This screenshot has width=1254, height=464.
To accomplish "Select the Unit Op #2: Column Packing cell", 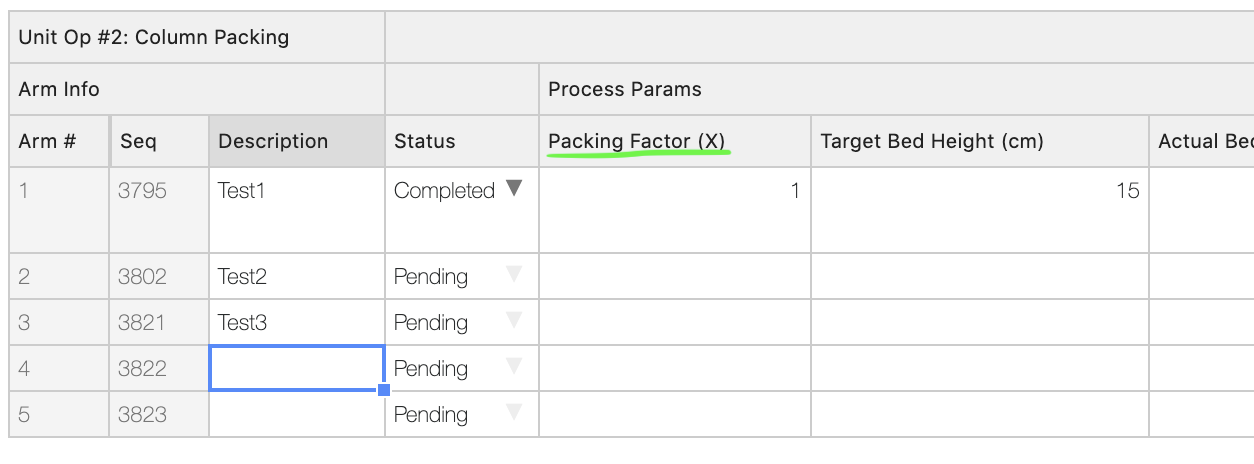I will (x=197, y=38).
